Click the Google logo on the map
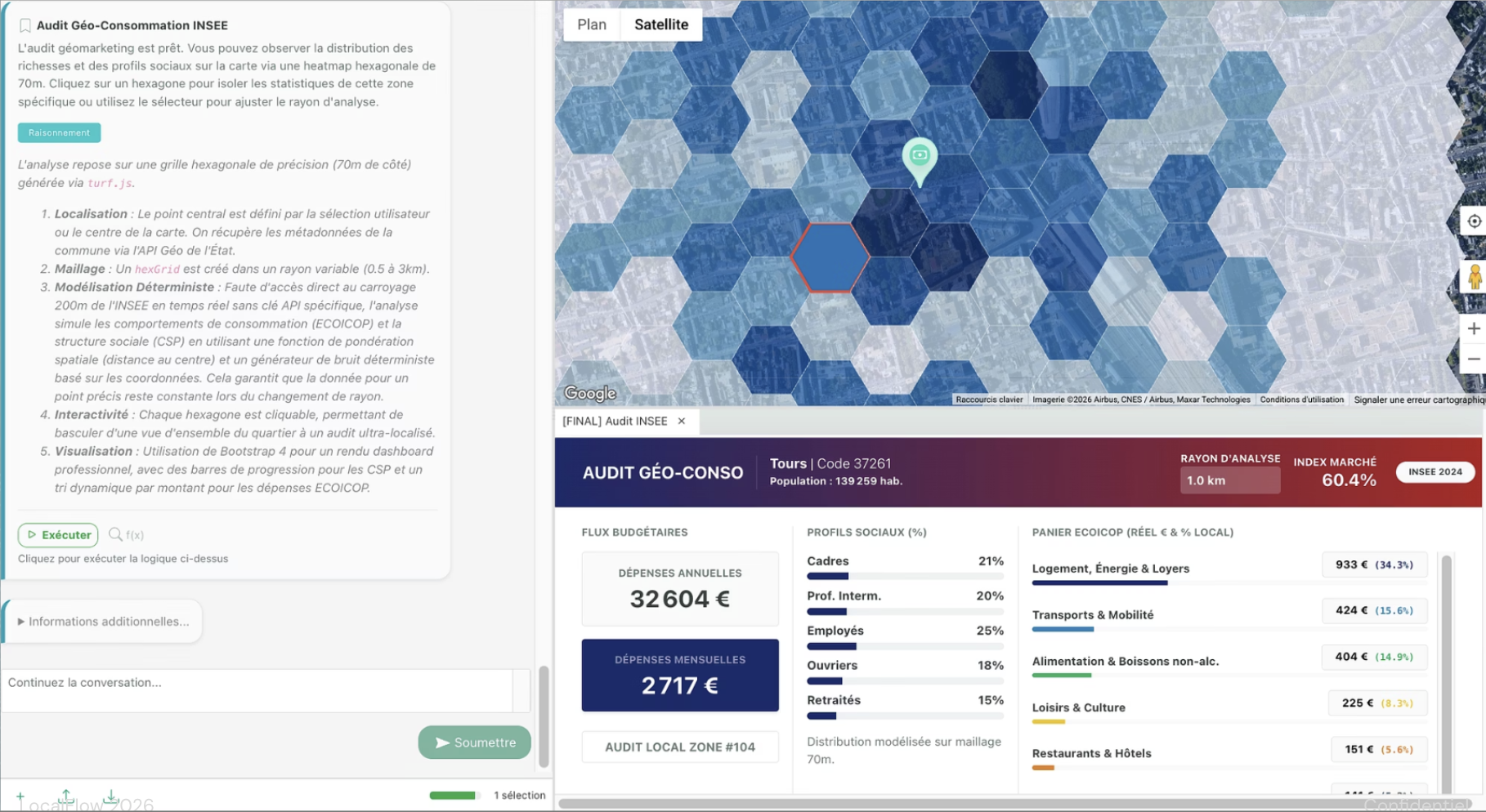Image resolution: width=1486 pixels, height=812 pixels. (x=590, y=394)
